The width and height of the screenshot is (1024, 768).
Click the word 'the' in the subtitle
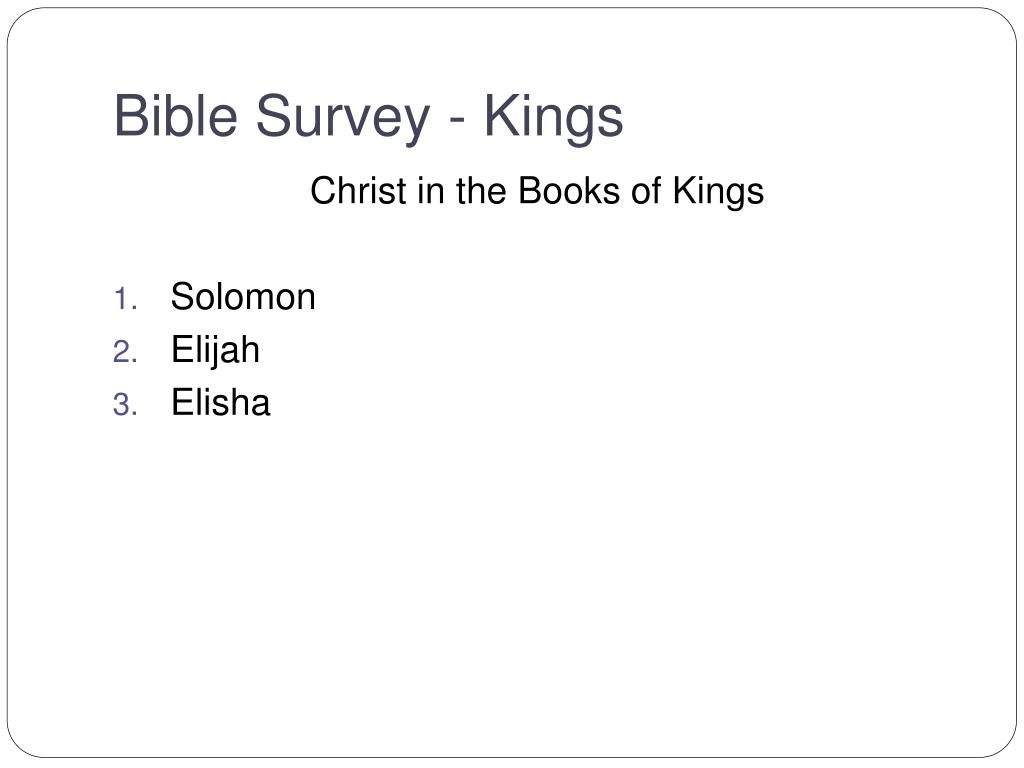pyautogui.click(x=481, y=191)
